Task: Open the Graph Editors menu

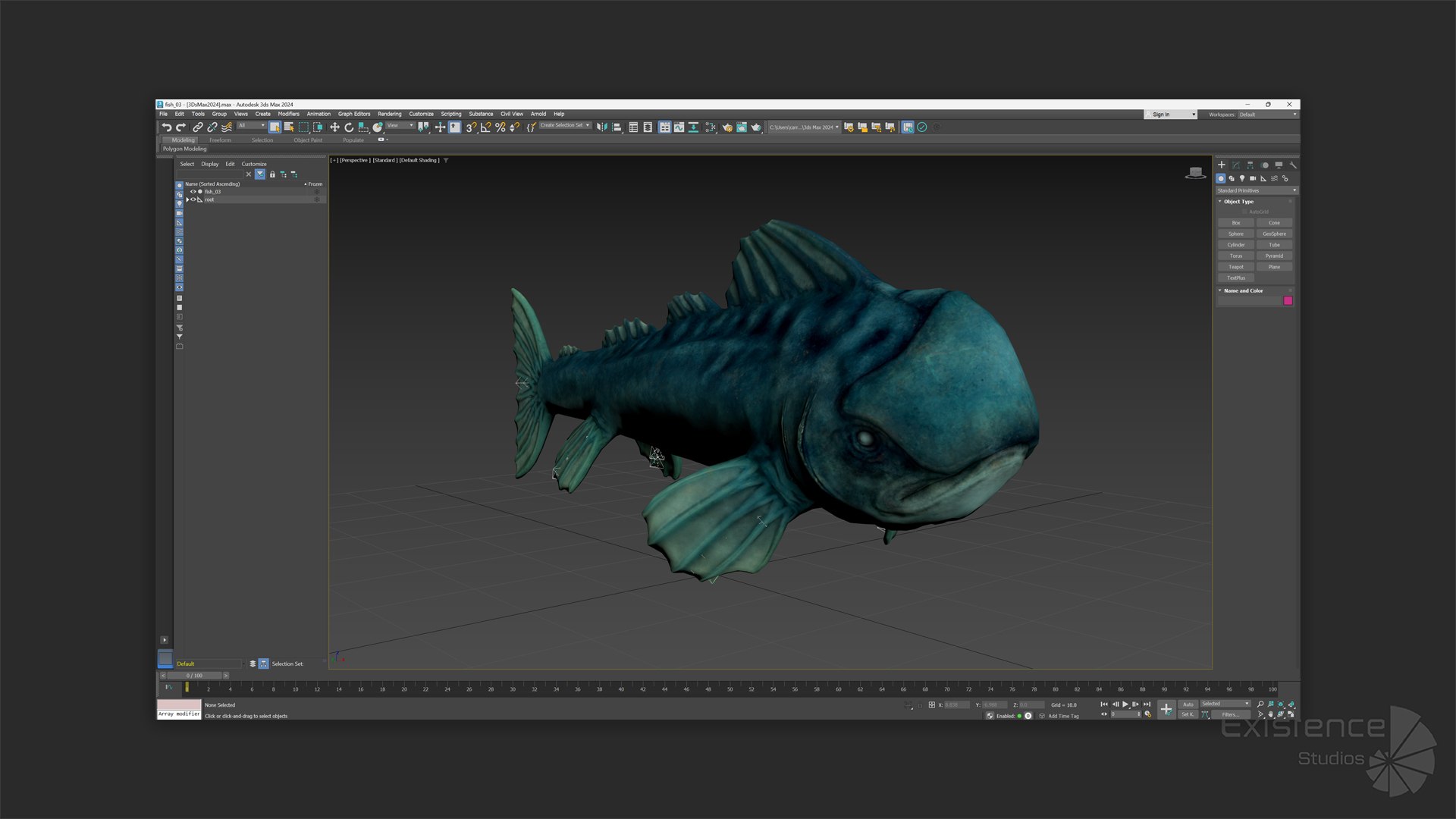Action: (354, 114)
